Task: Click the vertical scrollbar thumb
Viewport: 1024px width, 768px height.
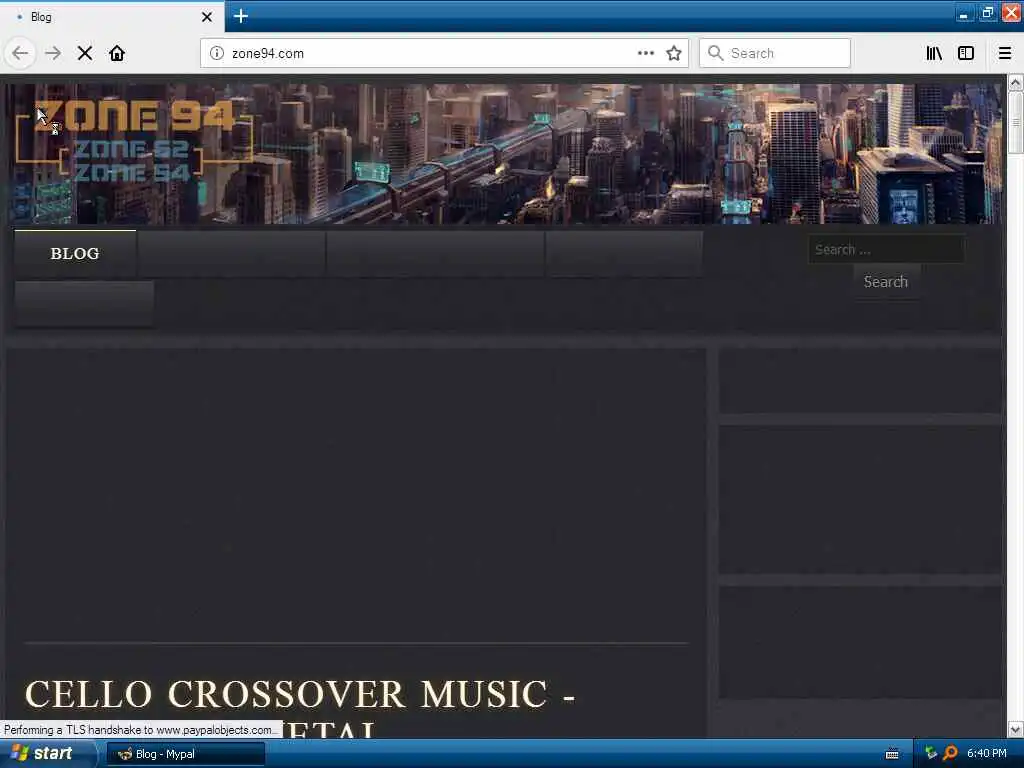Action: (1015, 123)
